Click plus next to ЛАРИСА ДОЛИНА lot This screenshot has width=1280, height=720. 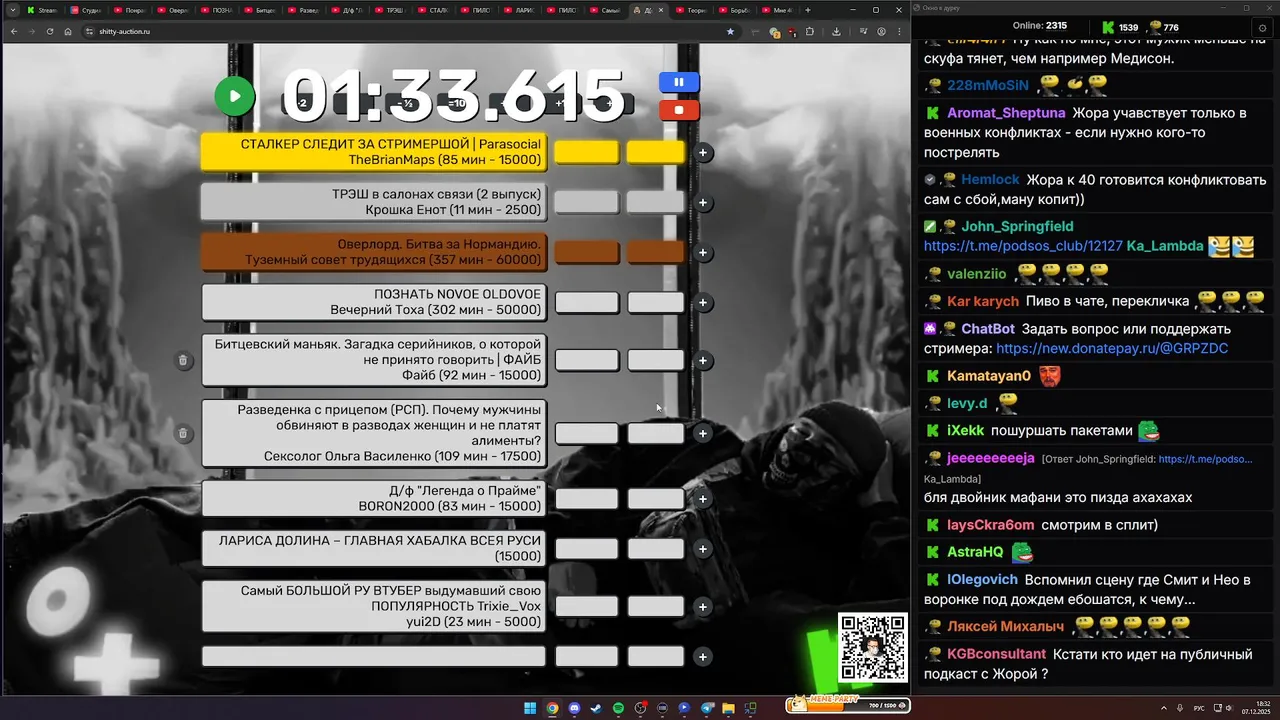703,549
